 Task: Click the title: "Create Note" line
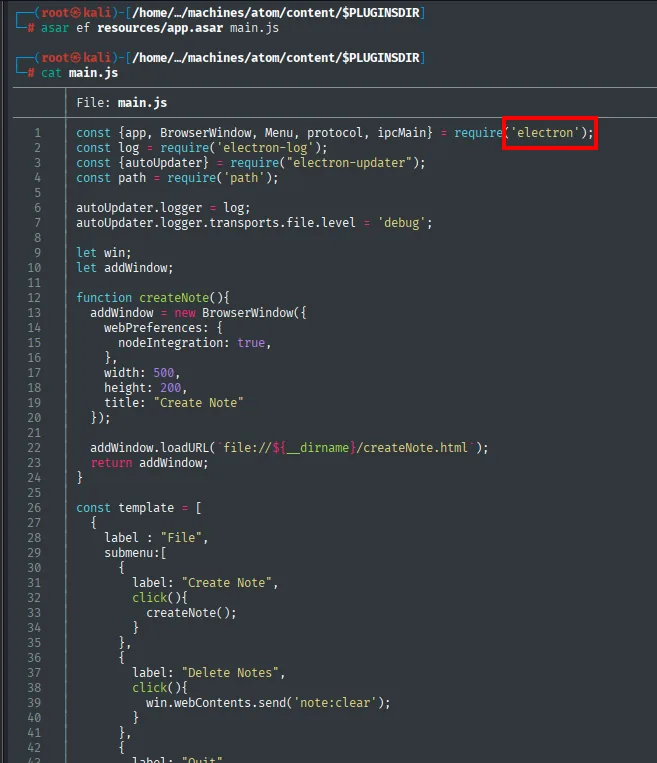point(174,403)
